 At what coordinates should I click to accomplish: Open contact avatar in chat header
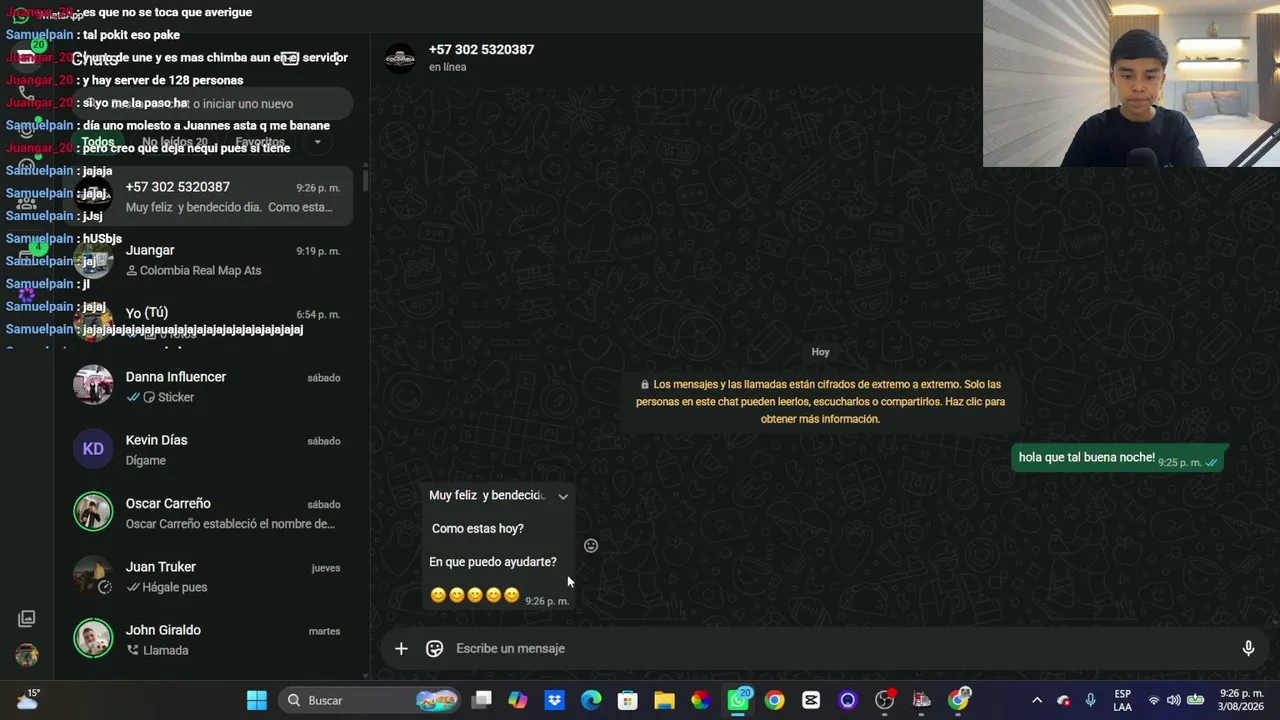tap(400, 58)
